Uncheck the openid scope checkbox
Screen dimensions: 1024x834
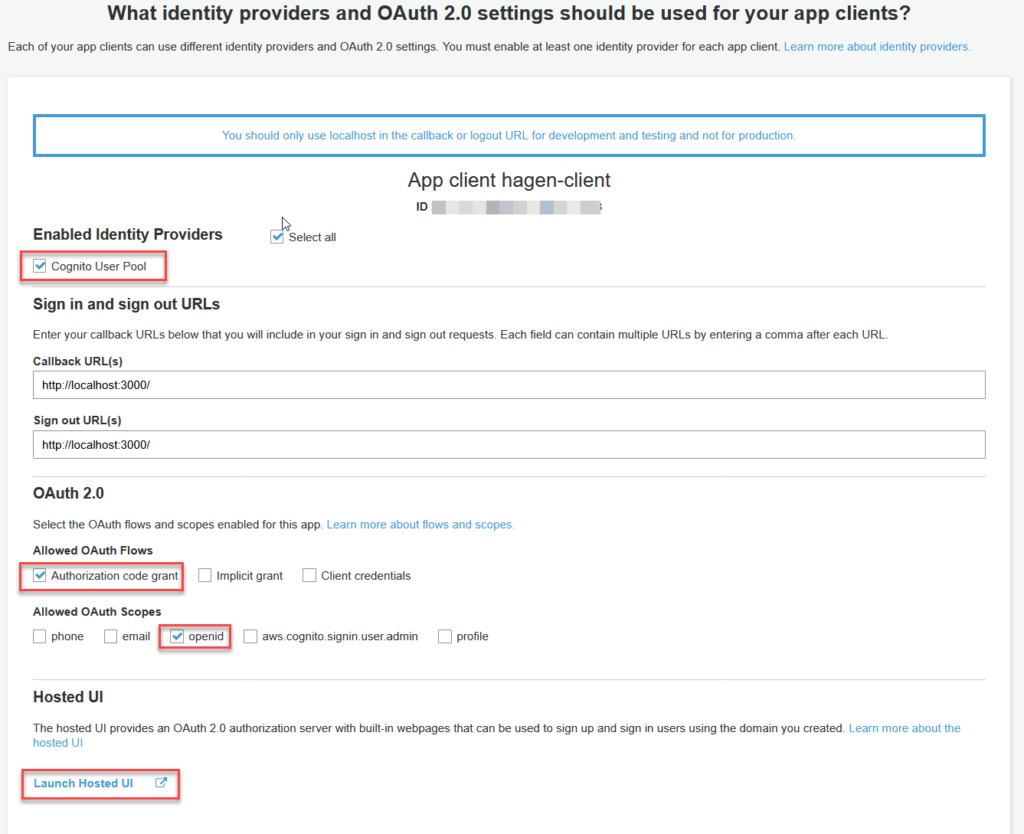177,636
